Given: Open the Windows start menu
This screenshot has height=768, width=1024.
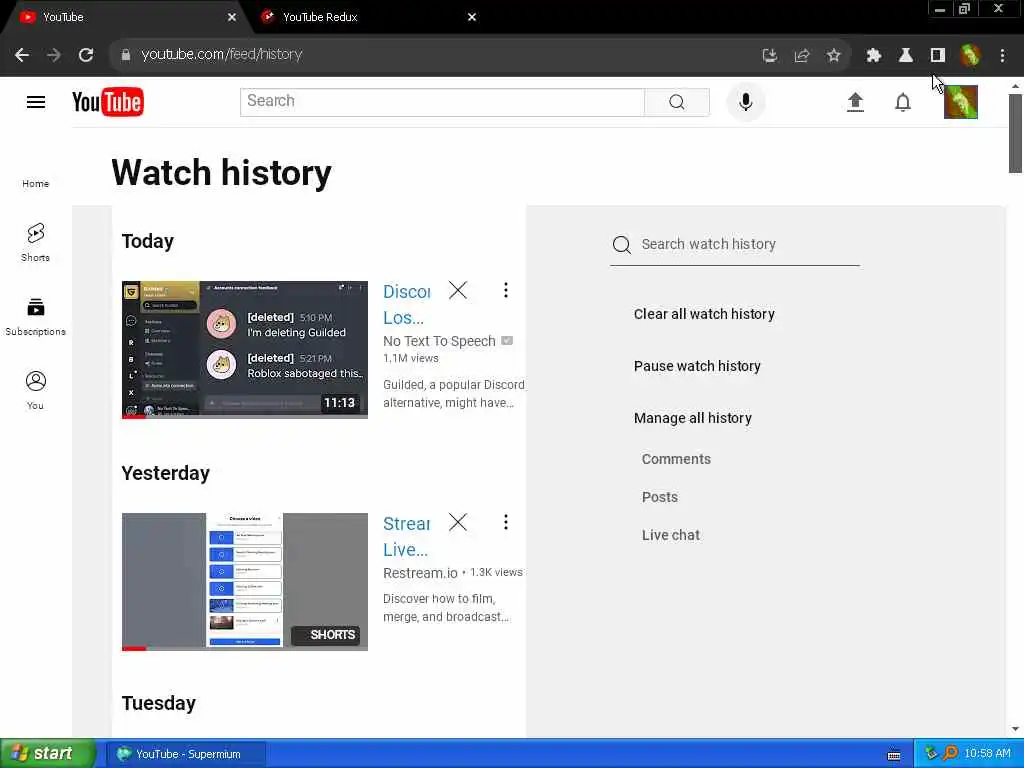Looking at the screenshot, I should (48, 754).
